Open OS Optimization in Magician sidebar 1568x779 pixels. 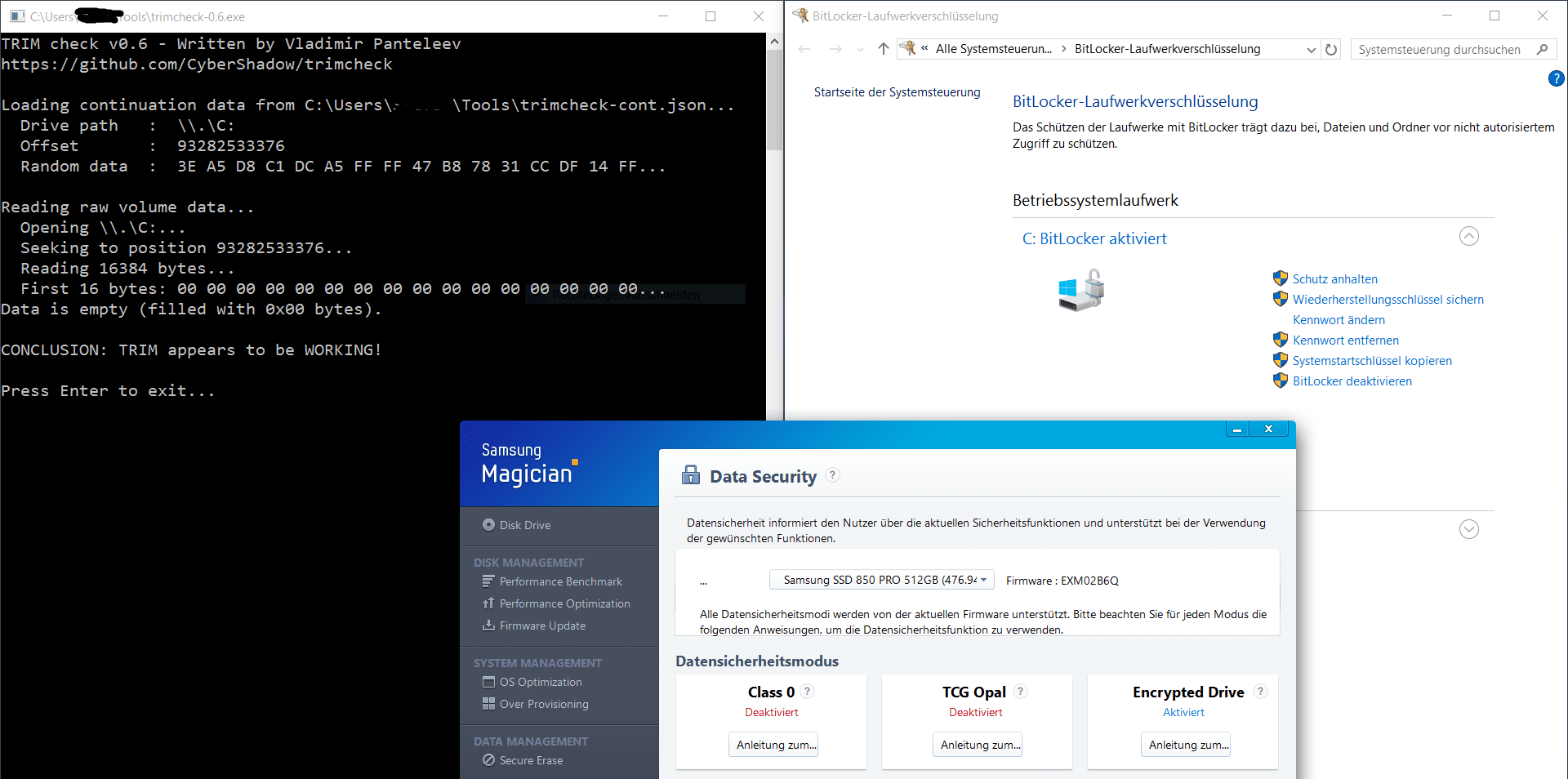tap(541, 682)
